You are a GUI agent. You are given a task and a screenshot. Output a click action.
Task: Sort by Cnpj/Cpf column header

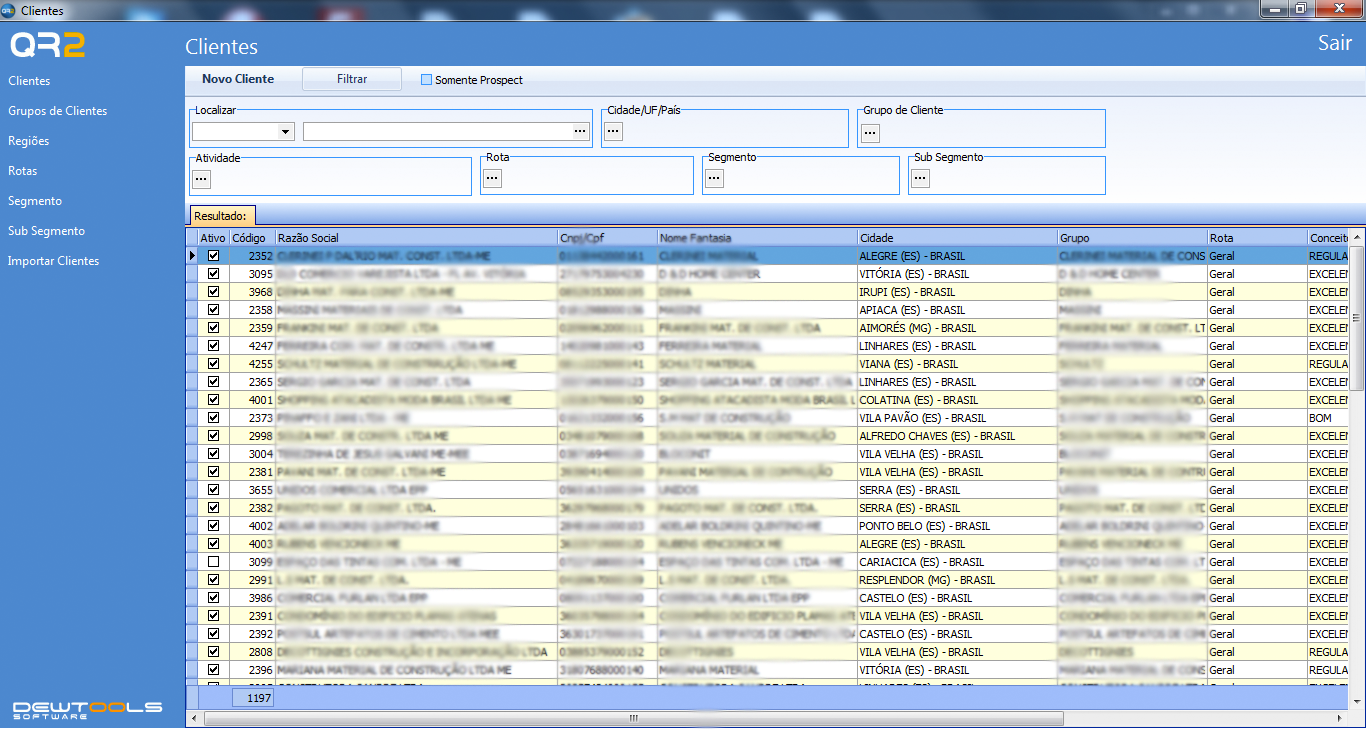click(x=607, y=238)
